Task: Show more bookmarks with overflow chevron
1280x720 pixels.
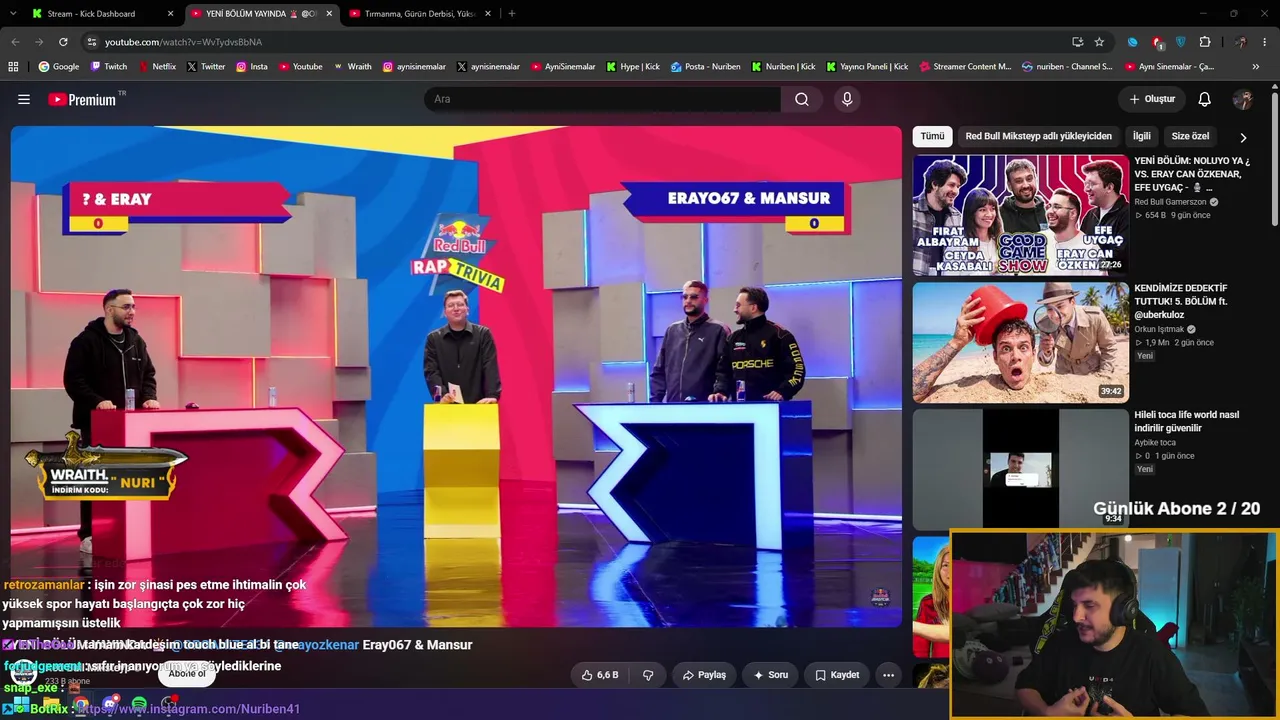Action: click(x=1256, y=67)
